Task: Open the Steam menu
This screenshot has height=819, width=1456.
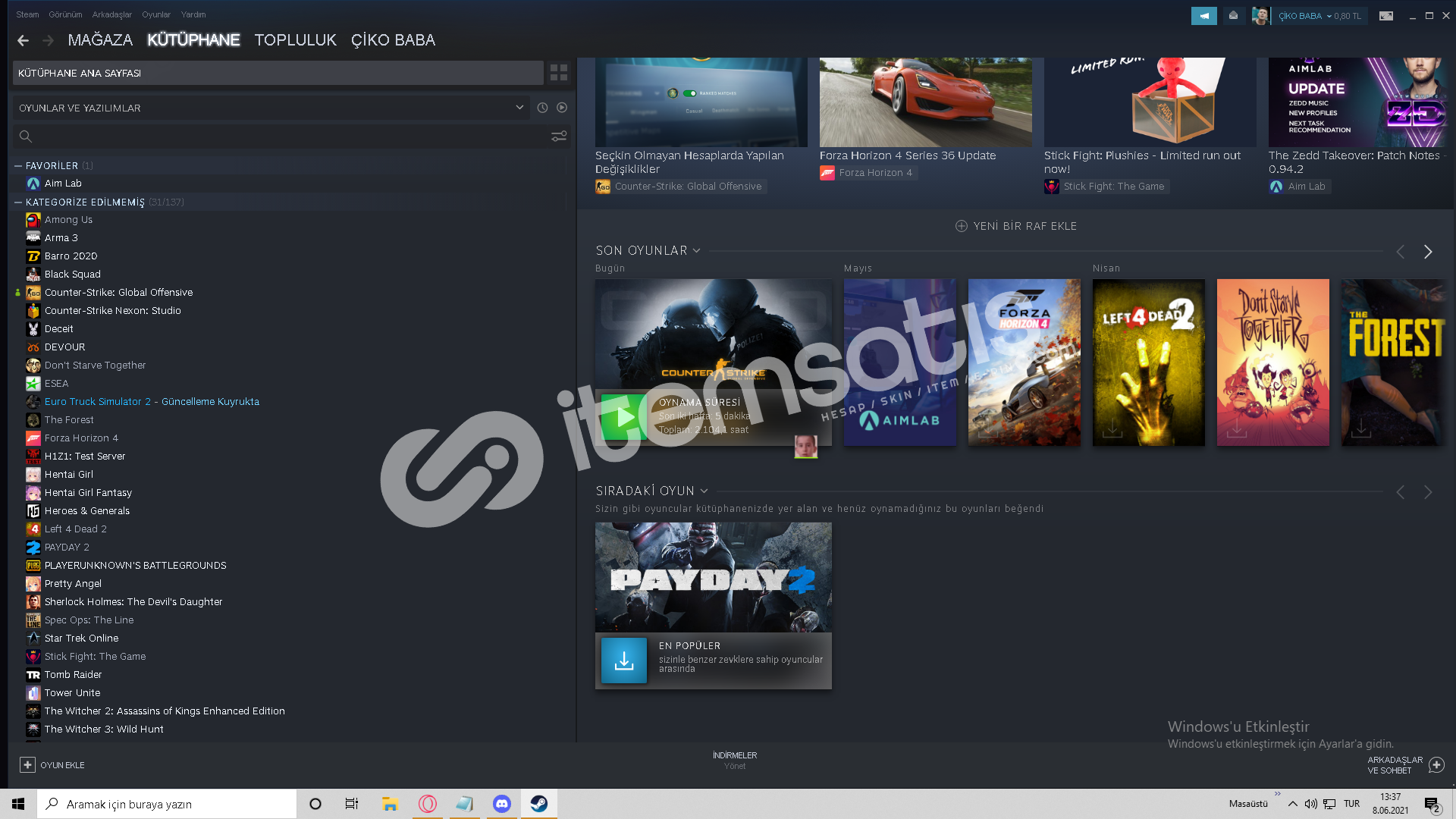Action: 27,14
